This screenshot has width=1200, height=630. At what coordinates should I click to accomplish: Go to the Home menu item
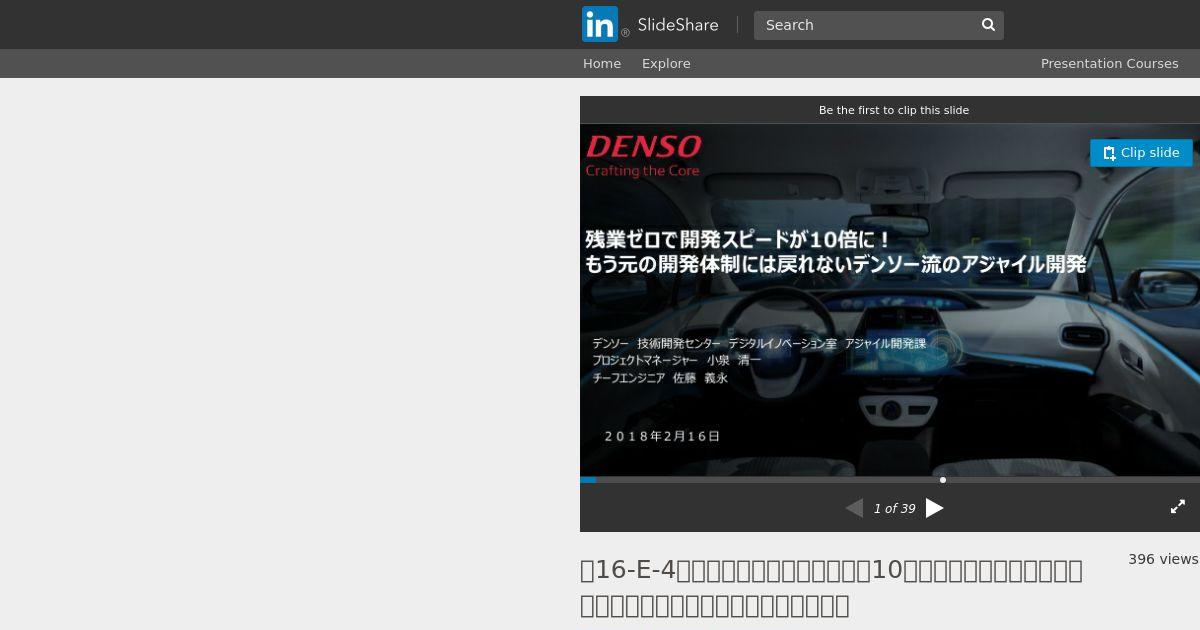click(x=602, y=63)
